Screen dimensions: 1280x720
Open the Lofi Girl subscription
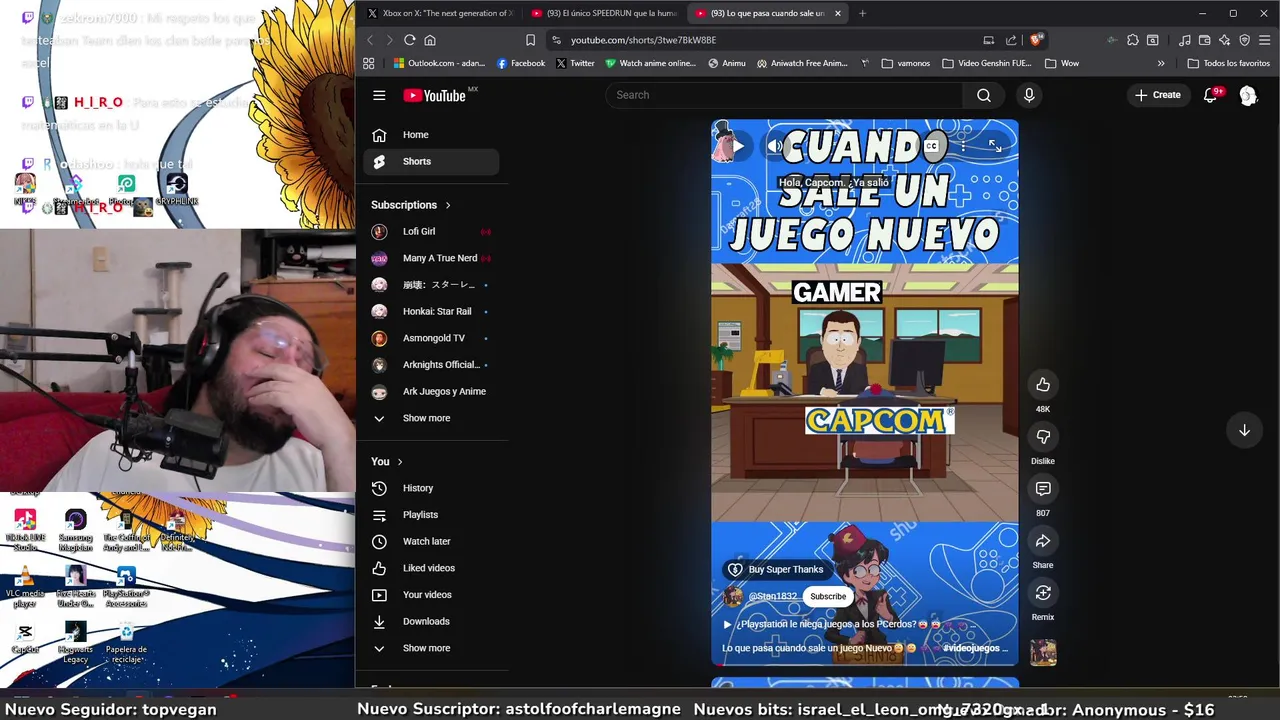432,231
